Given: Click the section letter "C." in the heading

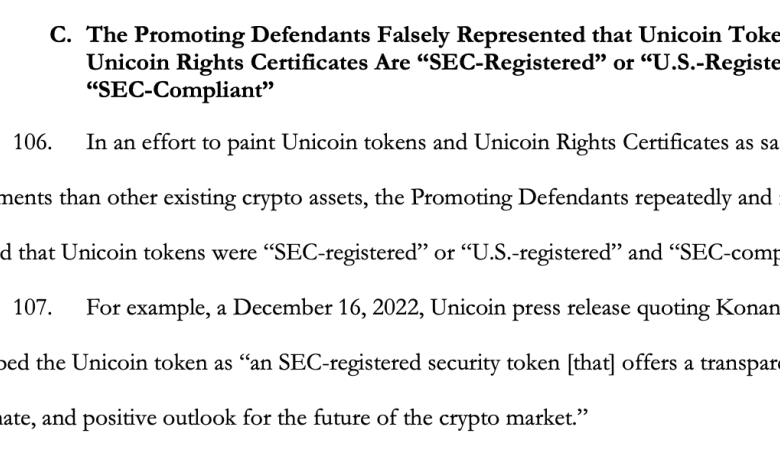Looking at the screenshot, I should (x=61, y=35).
